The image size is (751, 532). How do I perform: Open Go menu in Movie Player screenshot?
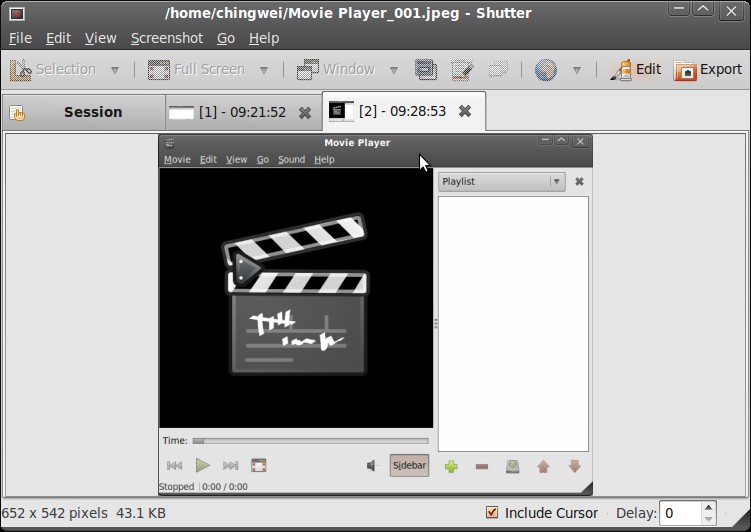[x=262, y=159]
